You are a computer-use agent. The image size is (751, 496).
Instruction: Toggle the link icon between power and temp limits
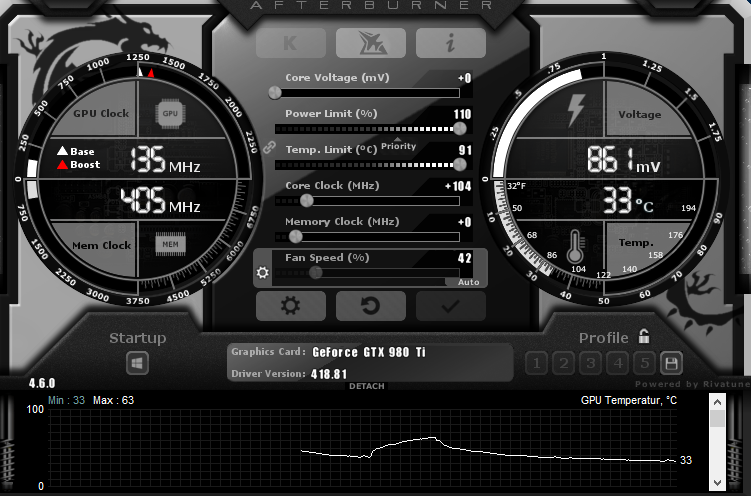click(269, 147)
